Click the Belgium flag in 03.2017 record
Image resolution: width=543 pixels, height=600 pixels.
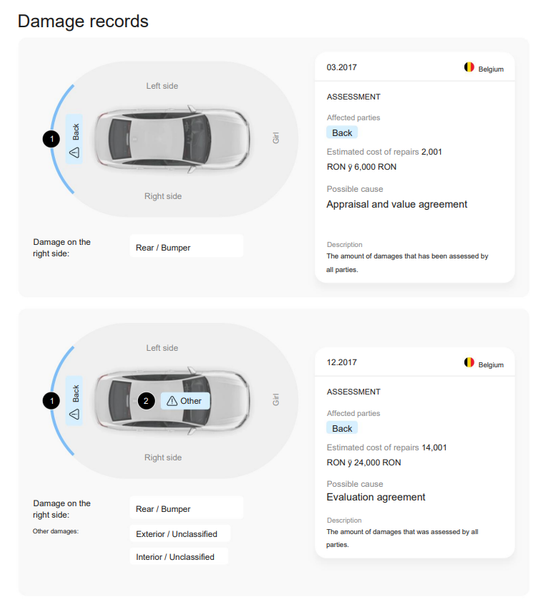coord(469,67)
